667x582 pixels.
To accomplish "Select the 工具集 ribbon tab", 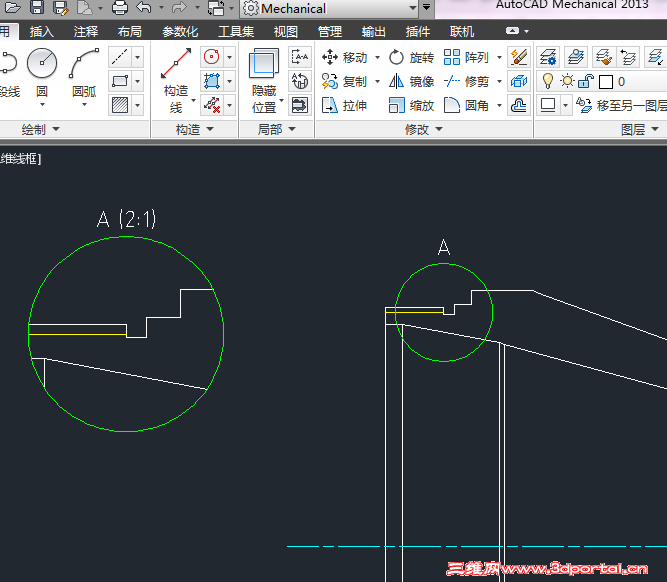I will (236, 31).
